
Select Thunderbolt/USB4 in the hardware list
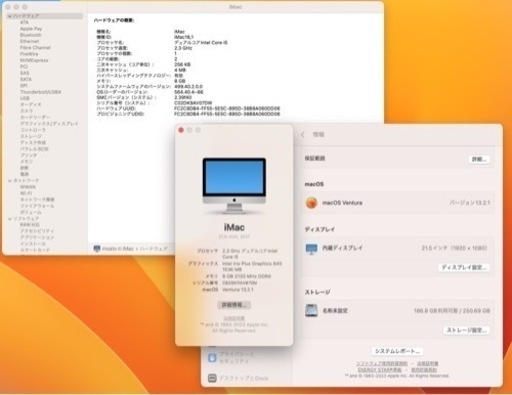click(x=41, y=92)
